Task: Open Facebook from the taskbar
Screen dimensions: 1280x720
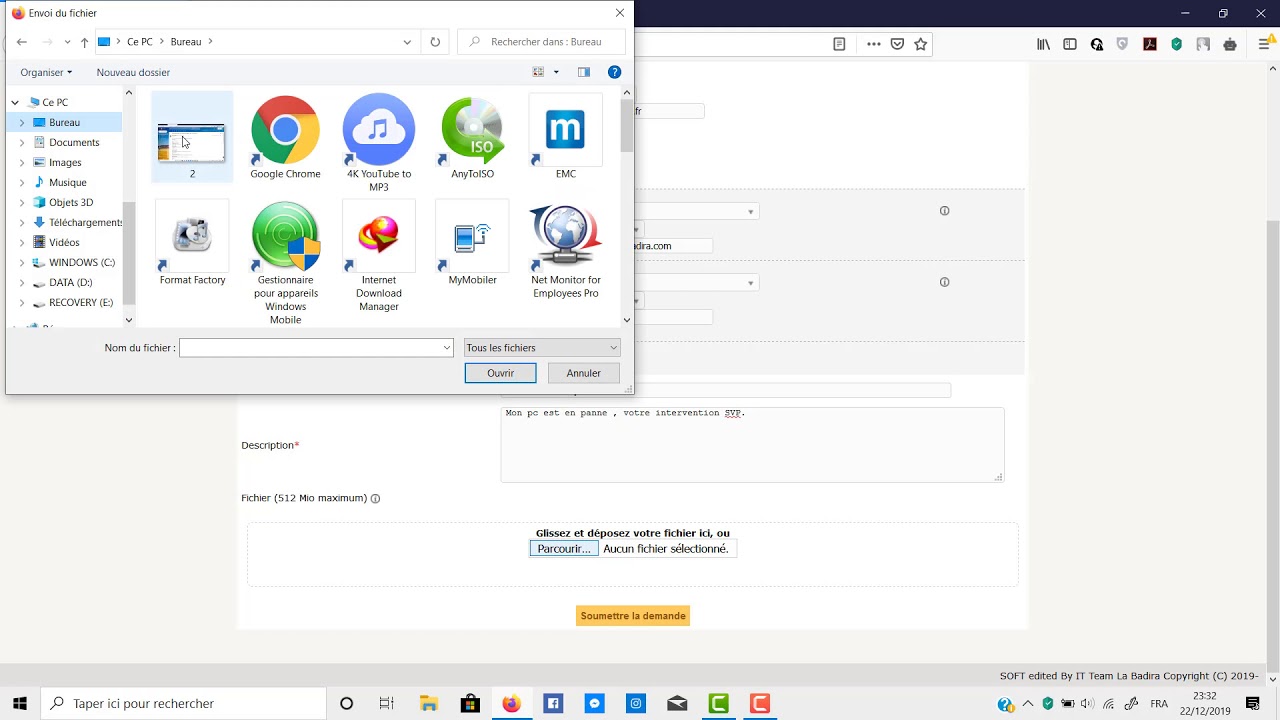Action: 553,703
